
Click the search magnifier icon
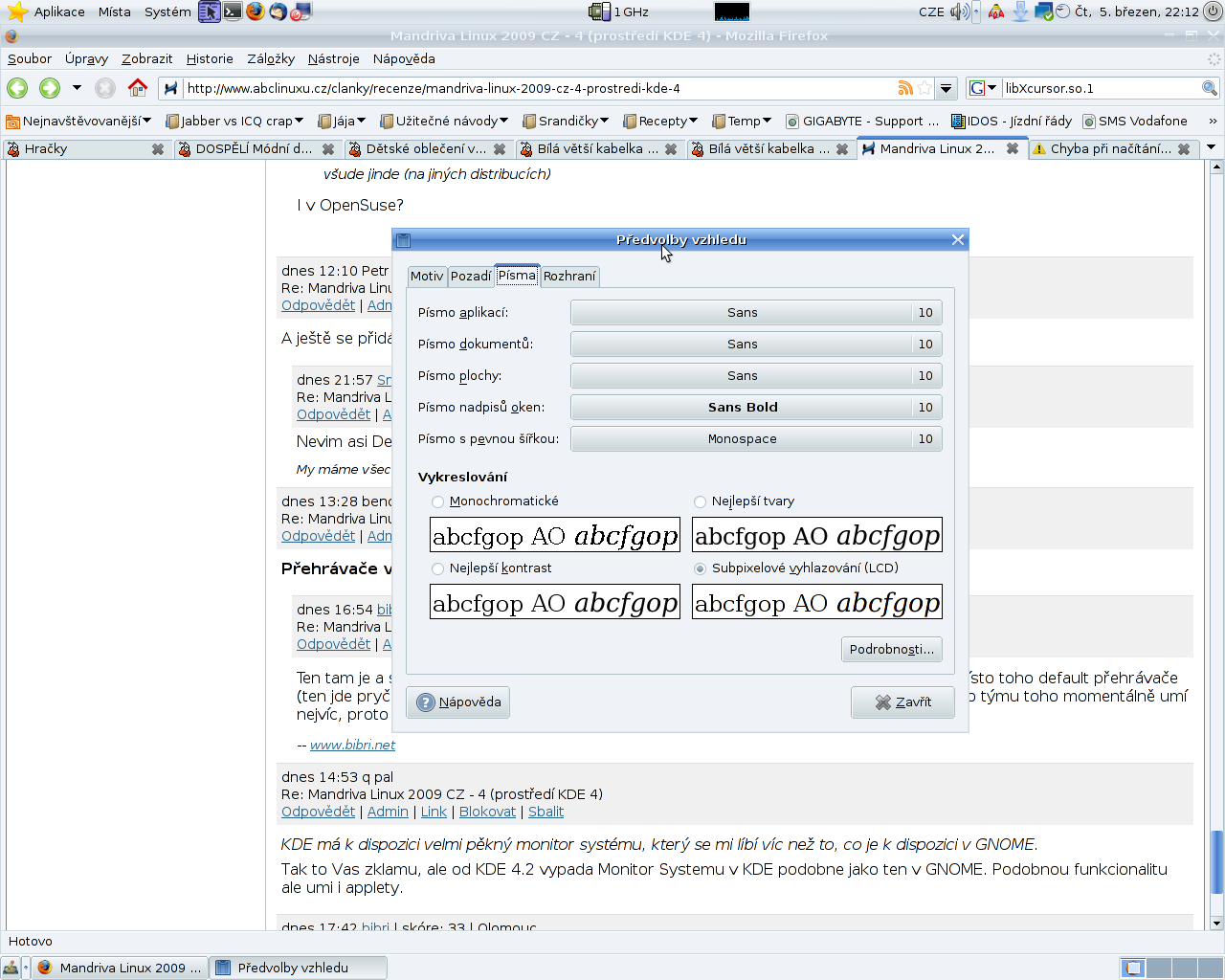click(1210, 88)
